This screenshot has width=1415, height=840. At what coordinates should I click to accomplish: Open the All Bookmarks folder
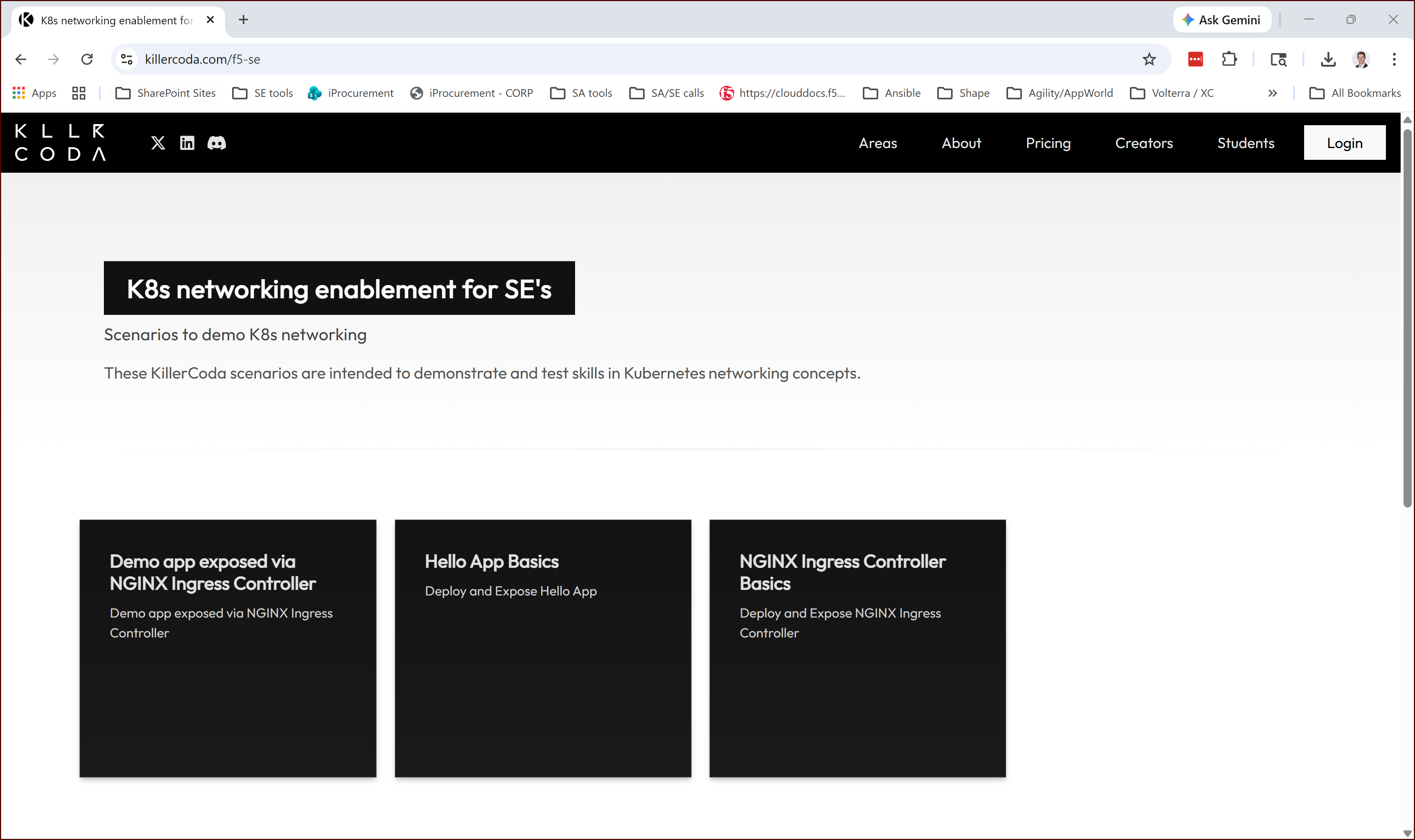click(x=1355, y=94)
